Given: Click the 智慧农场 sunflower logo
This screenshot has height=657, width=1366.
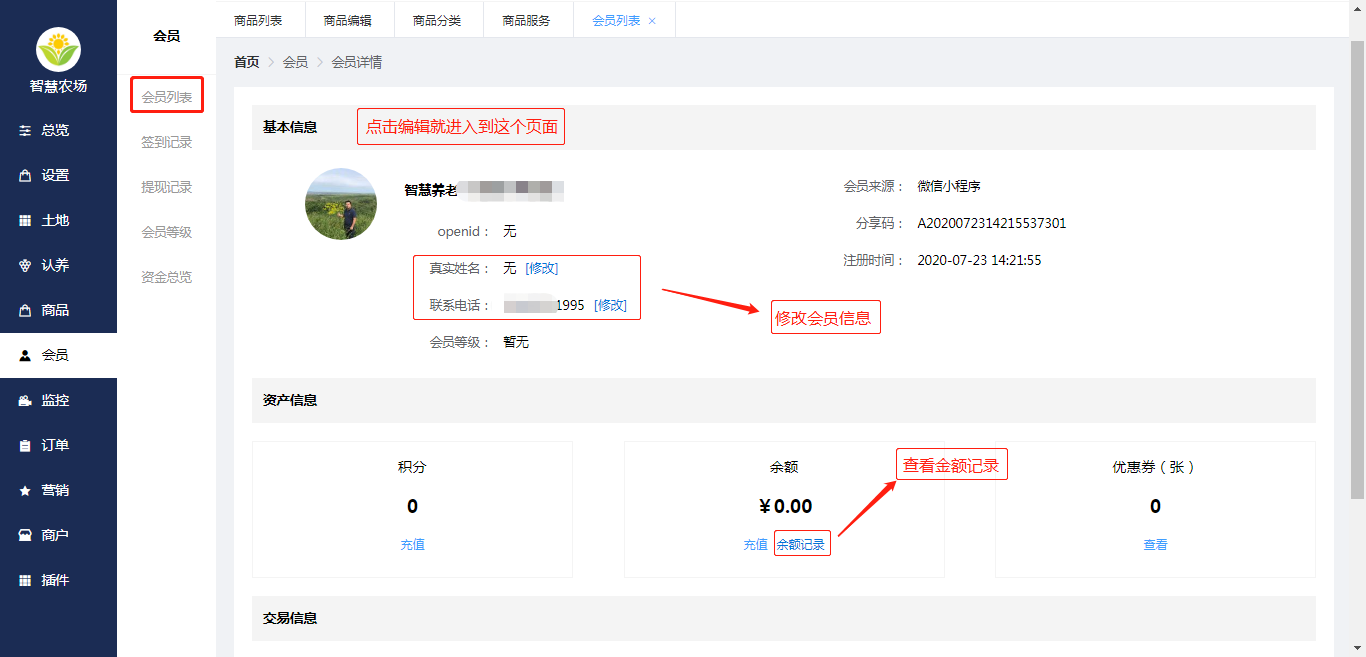Looking at the screenshot, I should 58,48.
